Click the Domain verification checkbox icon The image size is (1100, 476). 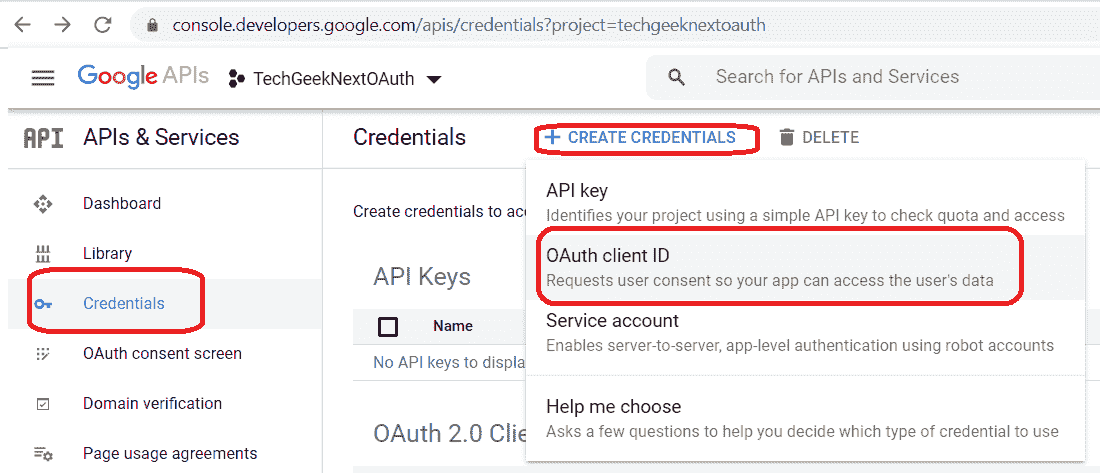[x=43, y=404]
